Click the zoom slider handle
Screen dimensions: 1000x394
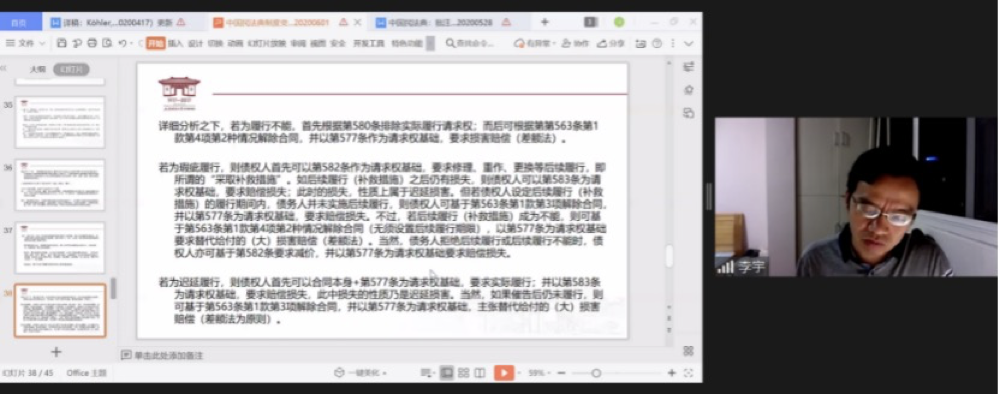[596, 373]
